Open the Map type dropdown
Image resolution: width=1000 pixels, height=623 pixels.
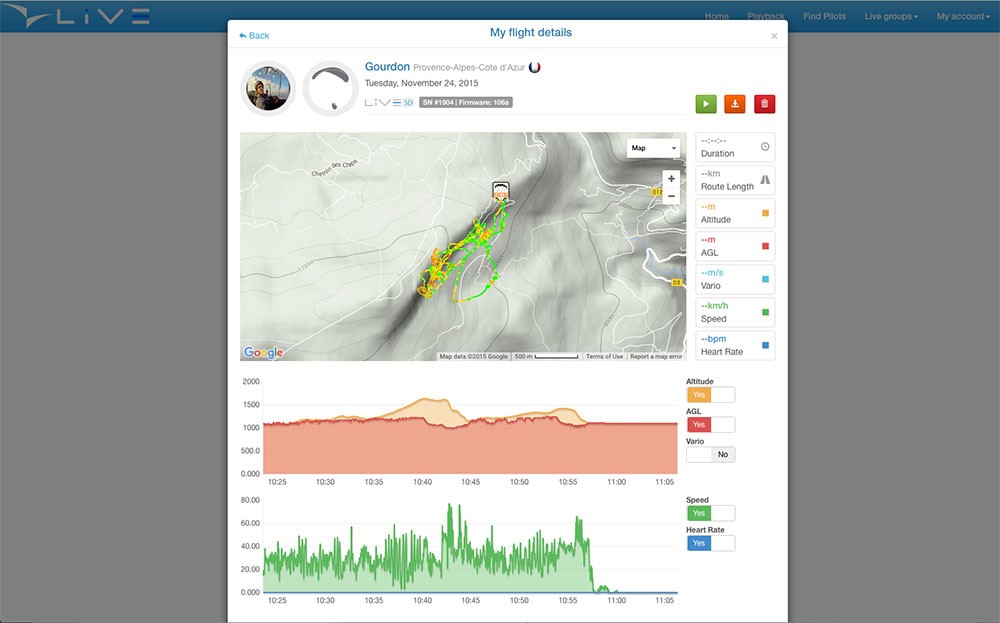pos(653,148)
